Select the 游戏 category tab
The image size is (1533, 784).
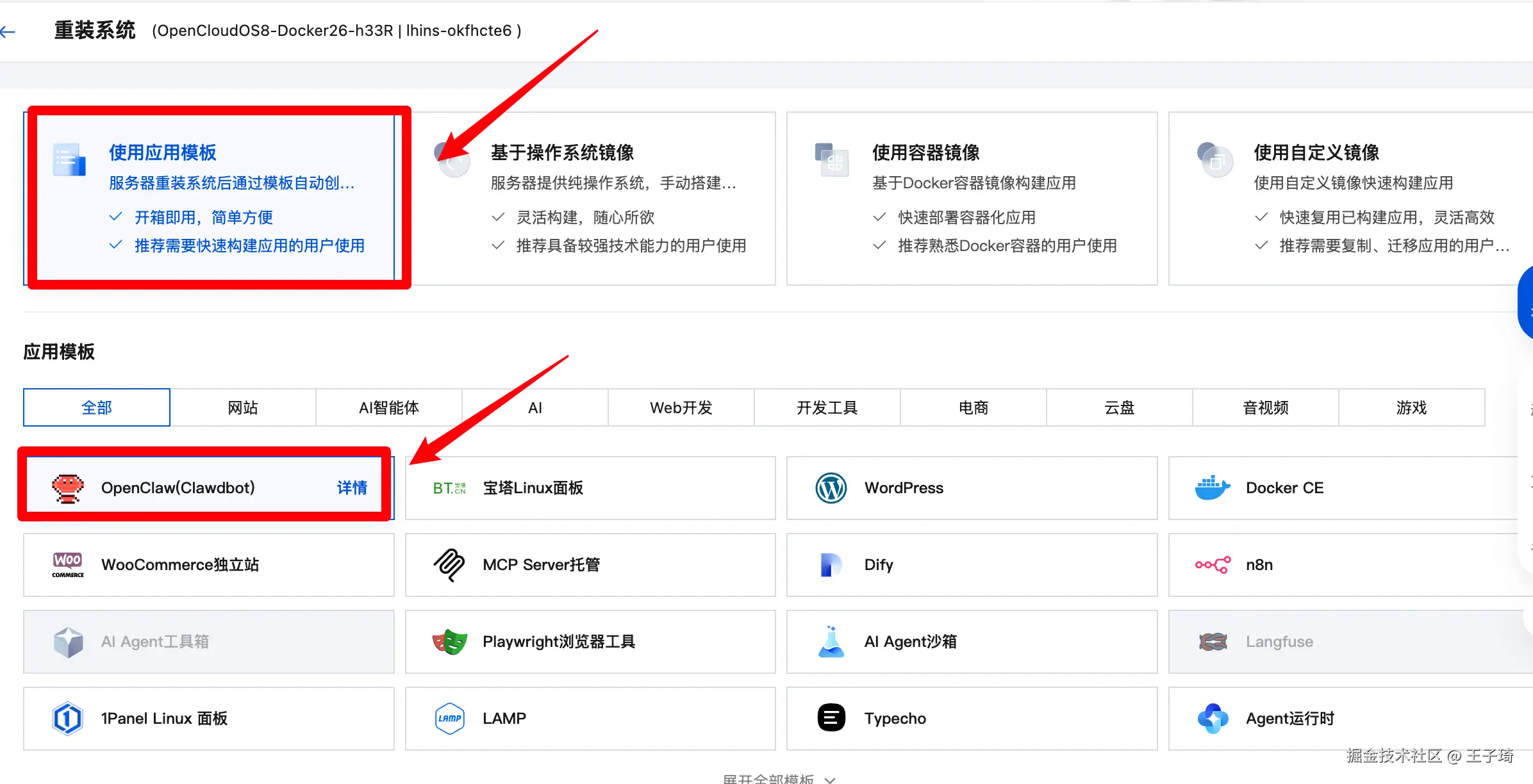click(x=1411, y=407)
